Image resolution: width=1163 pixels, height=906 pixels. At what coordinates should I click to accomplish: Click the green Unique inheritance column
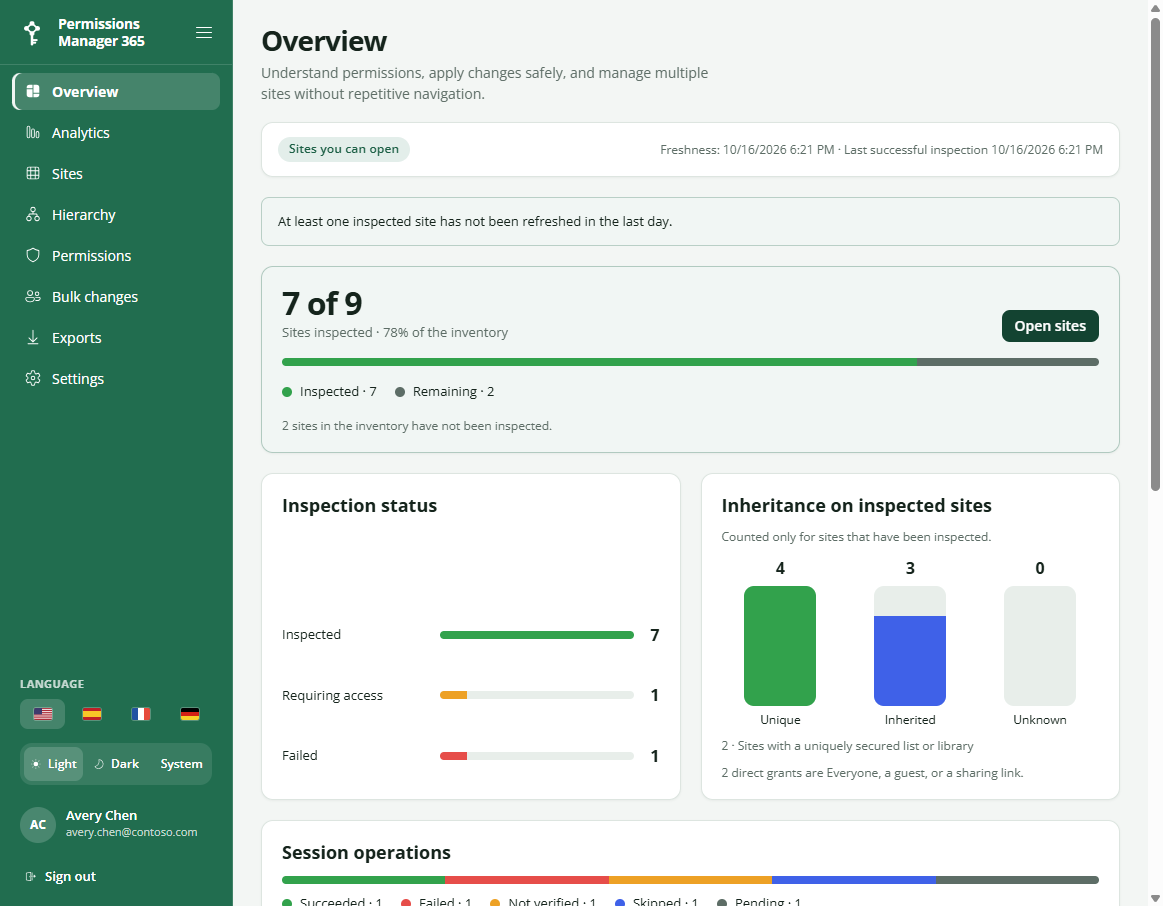(780, 646)
